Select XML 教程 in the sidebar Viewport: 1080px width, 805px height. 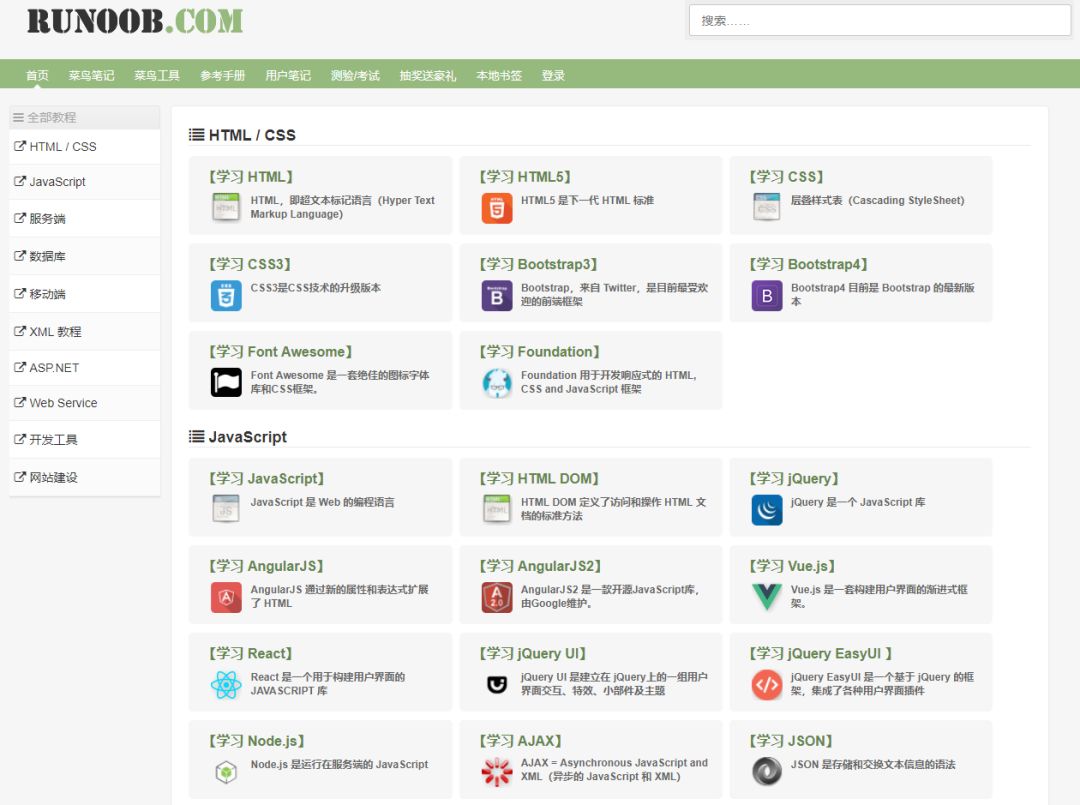pyautogui.click(x=85, y=331)
